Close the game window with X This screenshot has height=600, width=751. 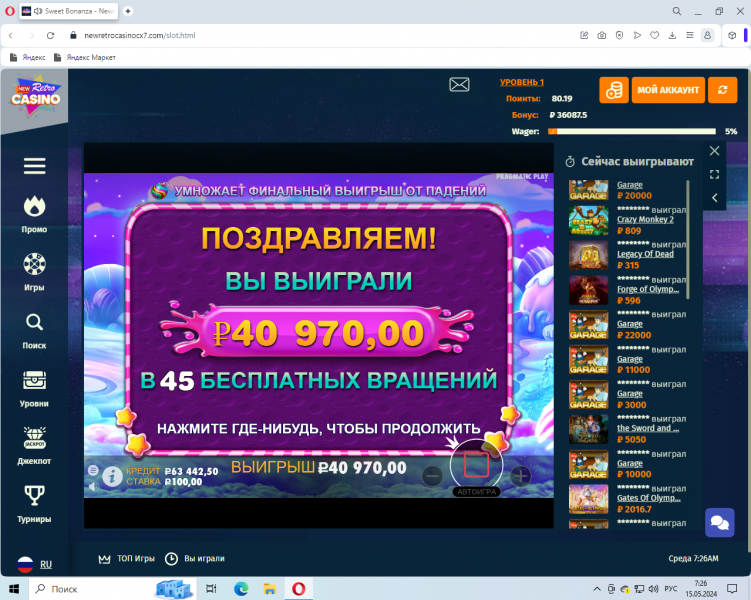(714, 151)
